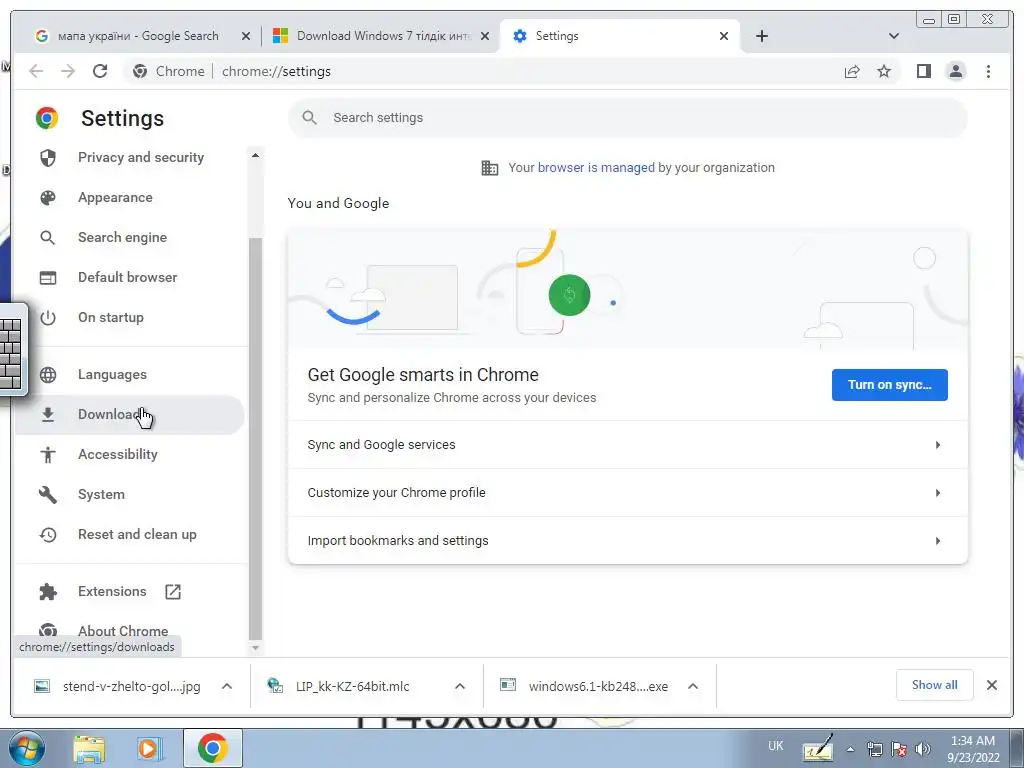Close the Download Windows 7 tab
The width and height of the screenshot is (1024, 768).
click(x=485, y=36)
